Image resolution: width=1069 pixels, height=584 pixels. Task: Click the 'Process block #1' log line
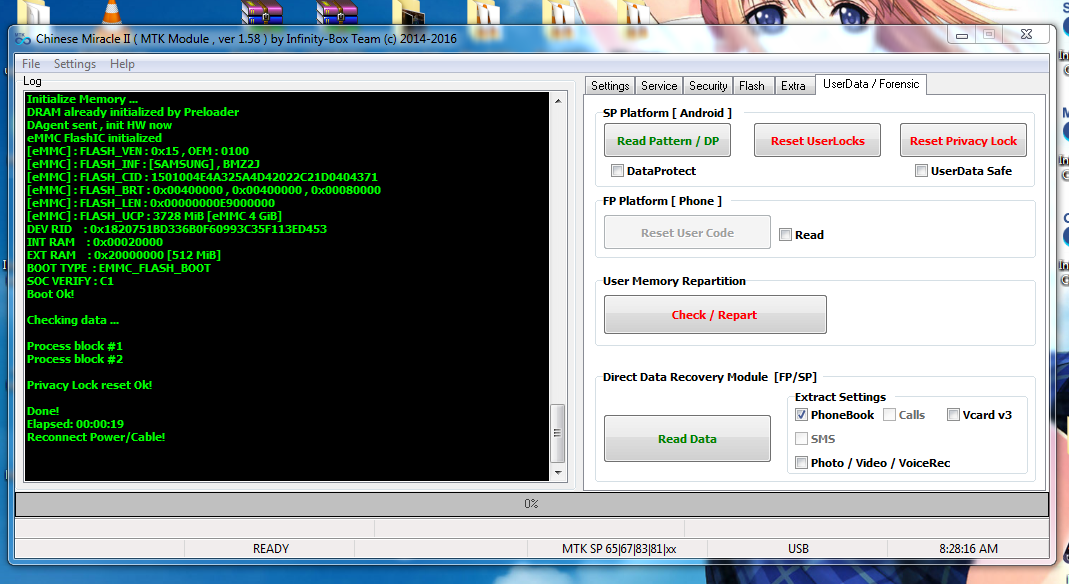tap(75, 346)
